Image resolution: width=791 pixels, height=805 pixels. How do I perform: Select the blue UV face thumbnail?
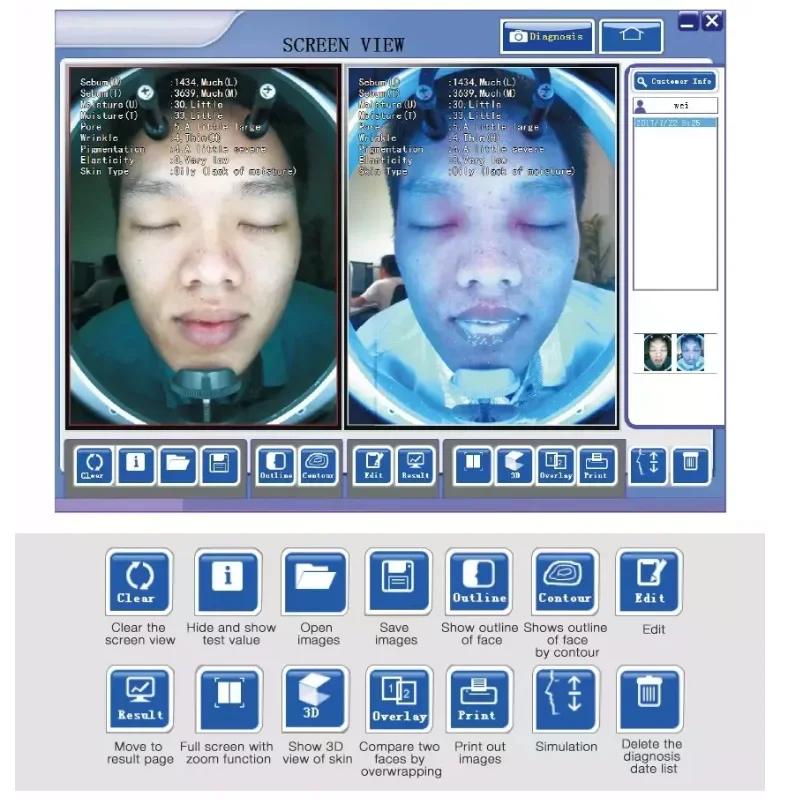click(690, 353)
